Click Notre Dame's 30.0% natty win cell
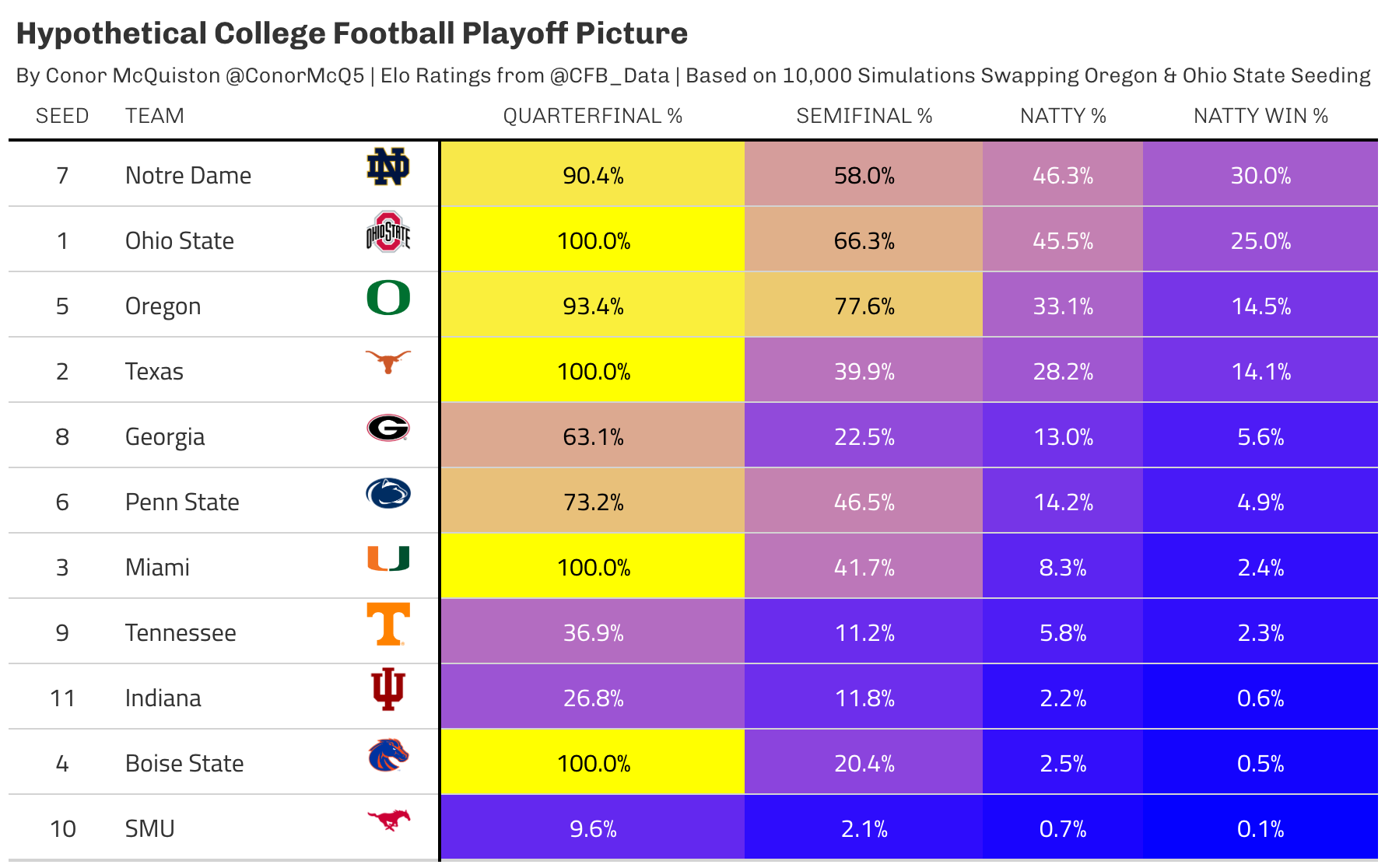1385x868 pixels. tap(1261, 175)
